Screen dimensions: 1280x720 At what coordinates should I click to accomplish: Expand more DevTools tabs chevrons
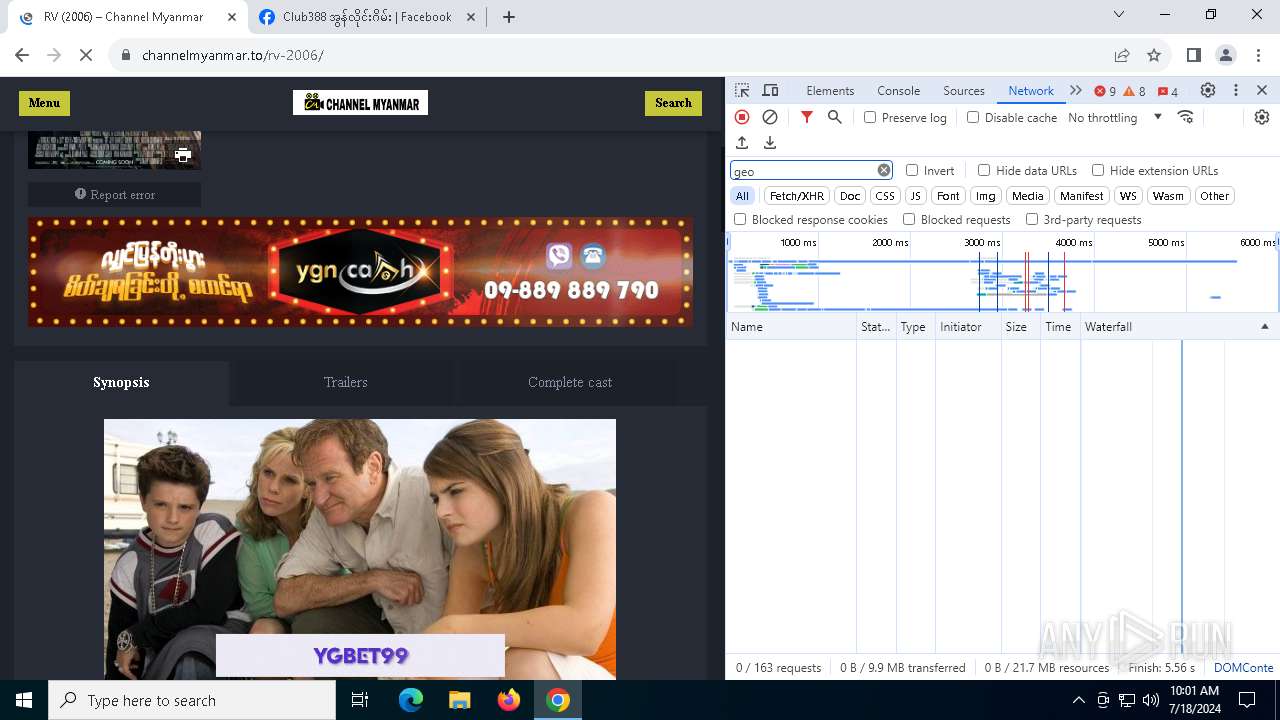tap(1076, 90)
